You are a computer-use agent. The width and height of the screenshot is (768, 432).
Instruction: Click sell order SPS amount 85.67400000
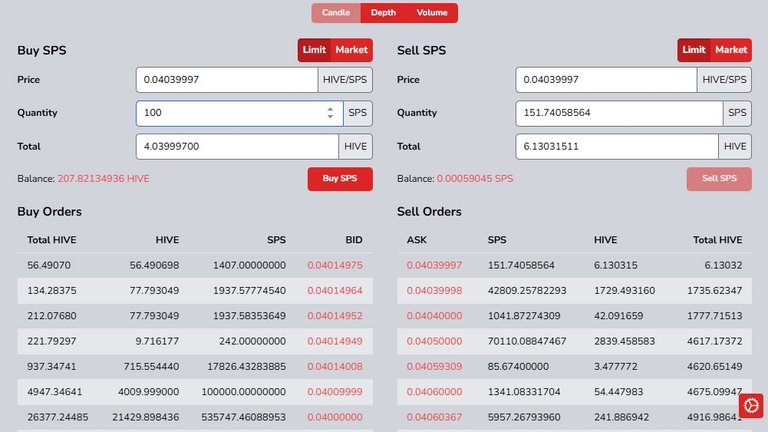tap(518, 367)
